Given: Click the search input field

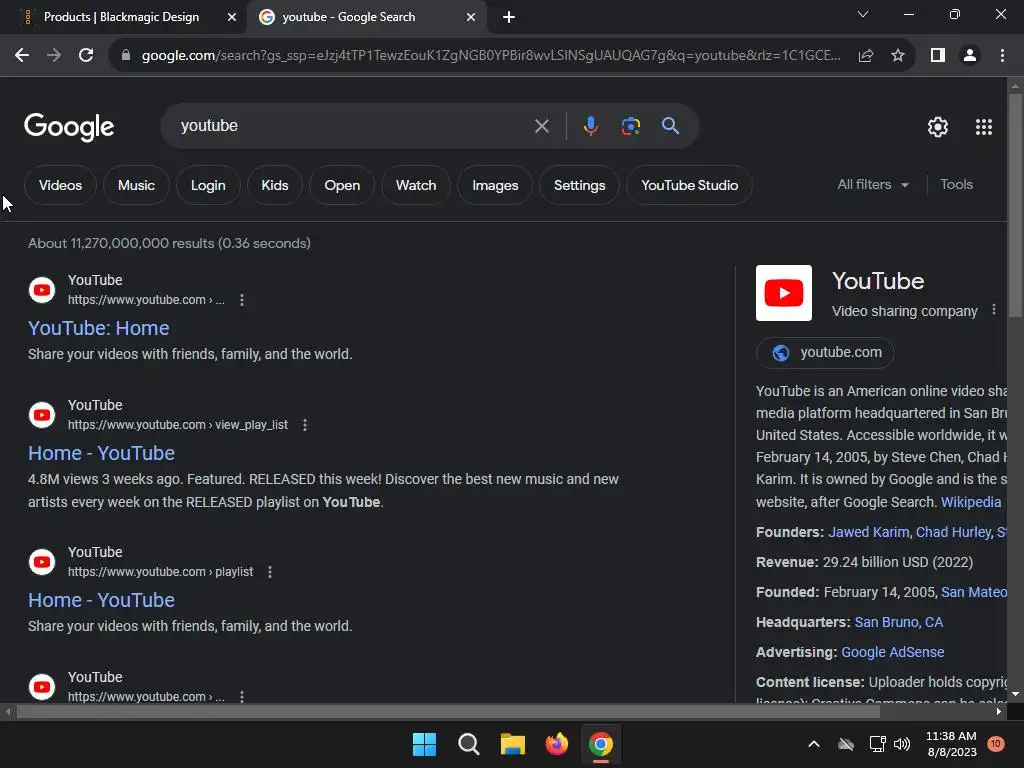Looking at the screenshot, I should tap(353, 126).
